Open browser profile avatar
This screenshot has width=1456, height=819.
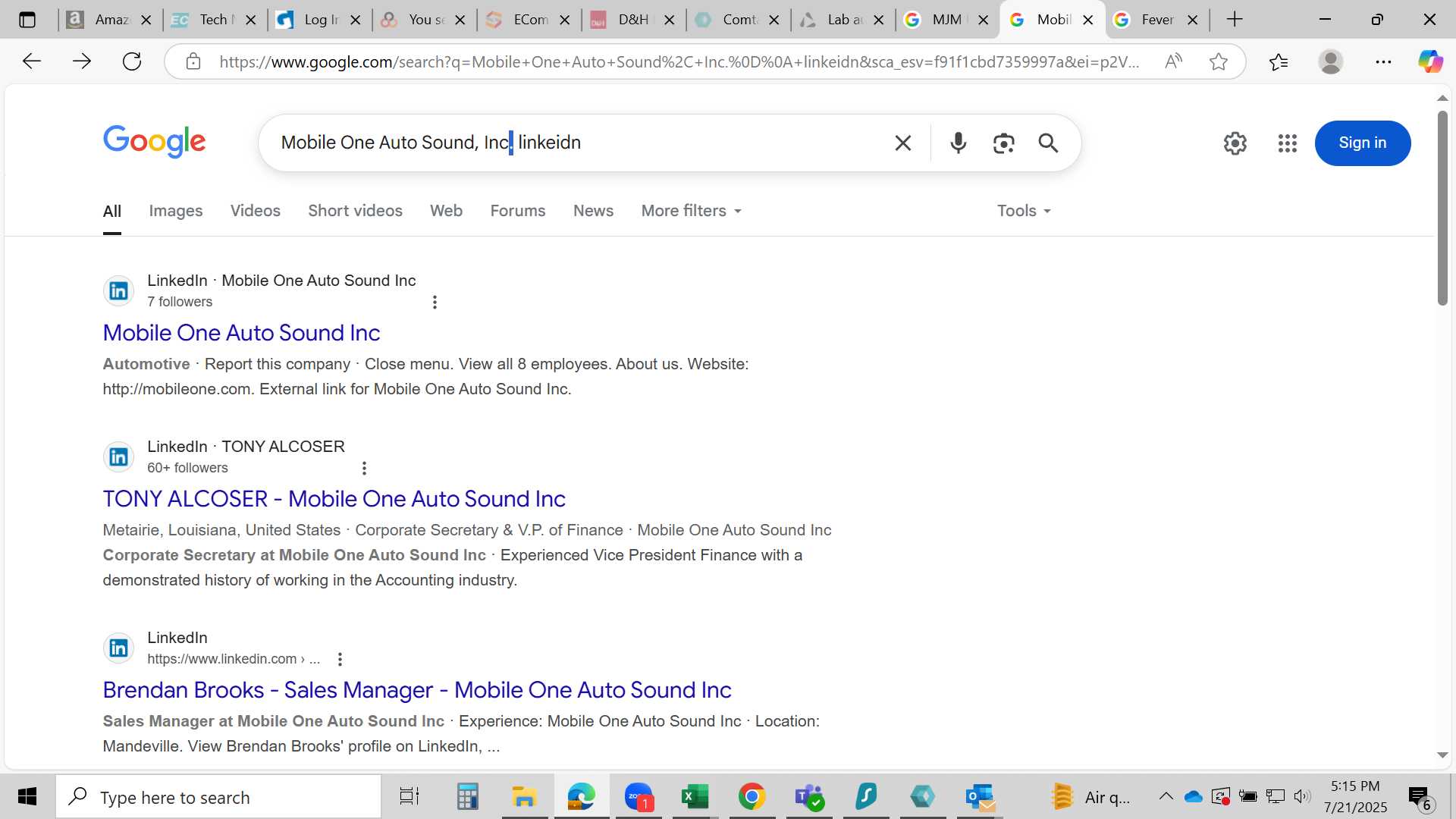(x=1331, y=61)
